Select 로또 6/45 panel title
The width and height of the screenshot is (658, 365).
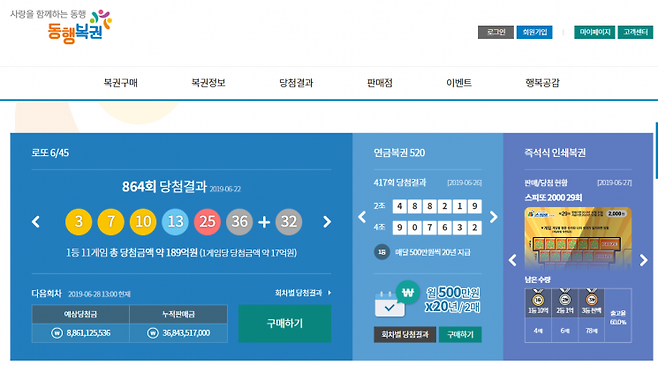(50, 153)
